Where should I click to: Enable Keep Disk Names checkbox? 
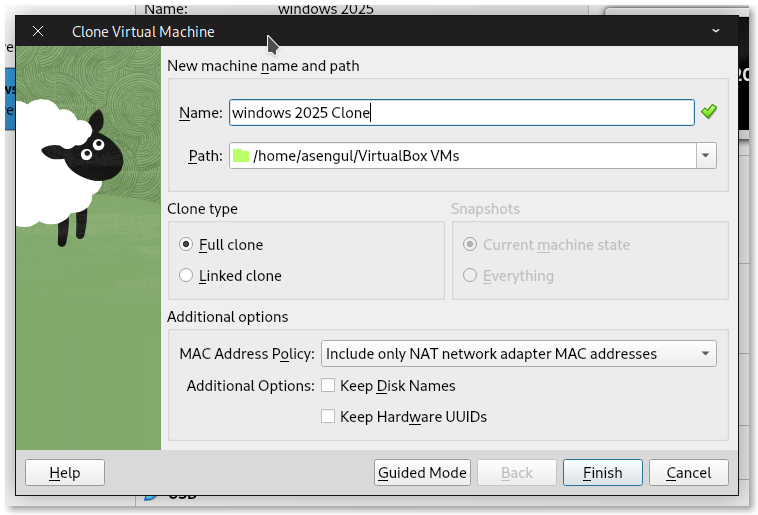coord(328,385)
